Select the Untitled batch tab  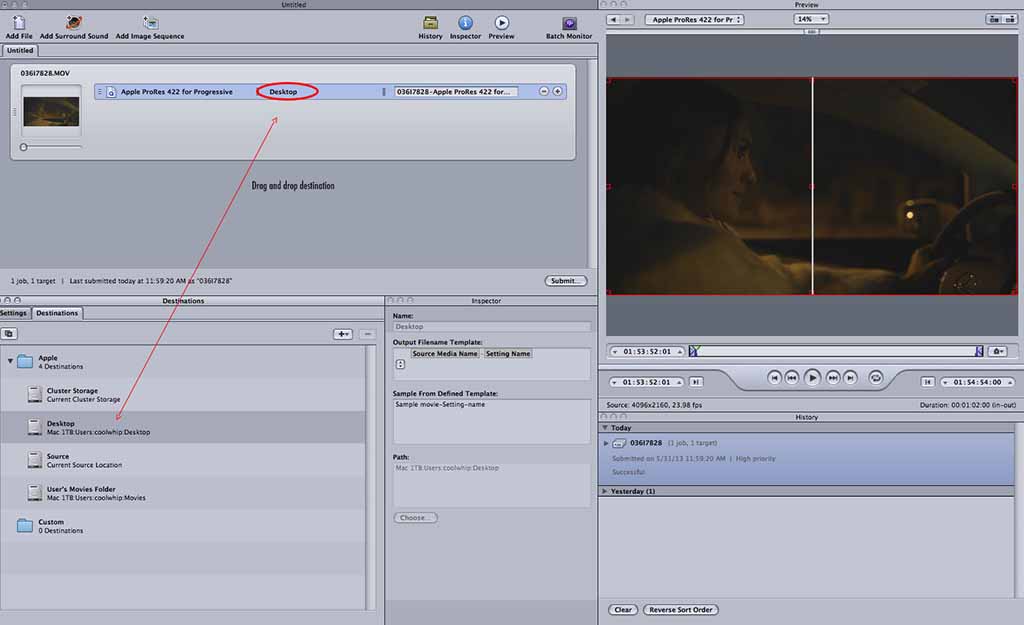click(x=20, y=50)
